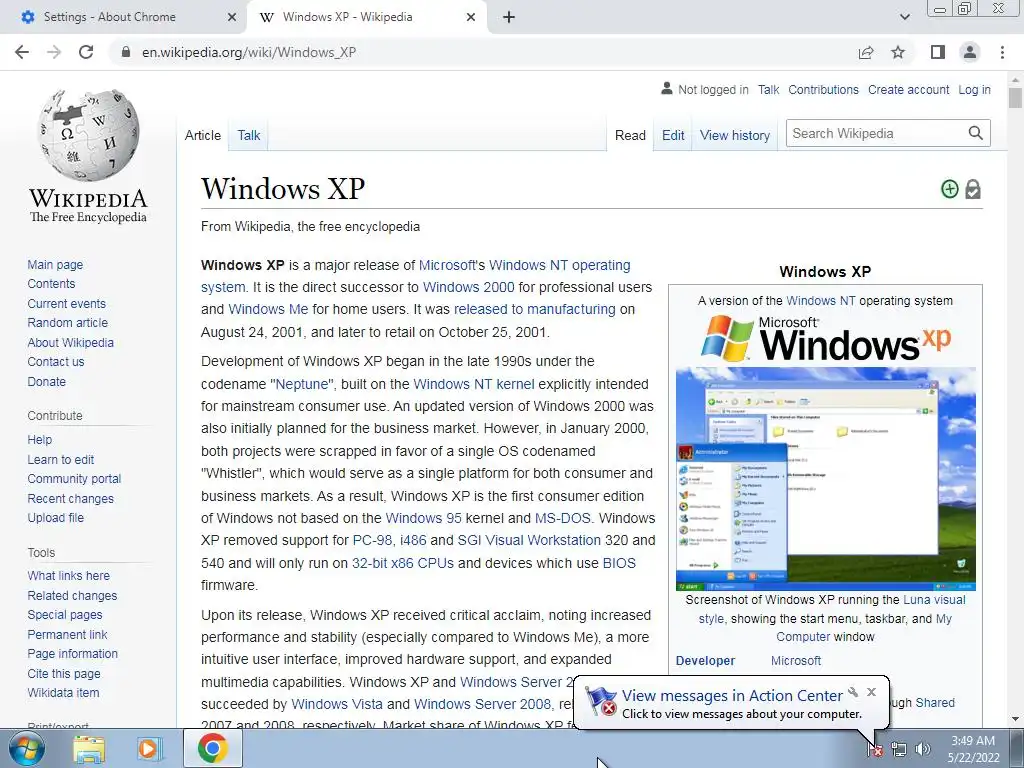Click the Not logged in user icon
Screen dimensions: 1024x768
(667, 88)
